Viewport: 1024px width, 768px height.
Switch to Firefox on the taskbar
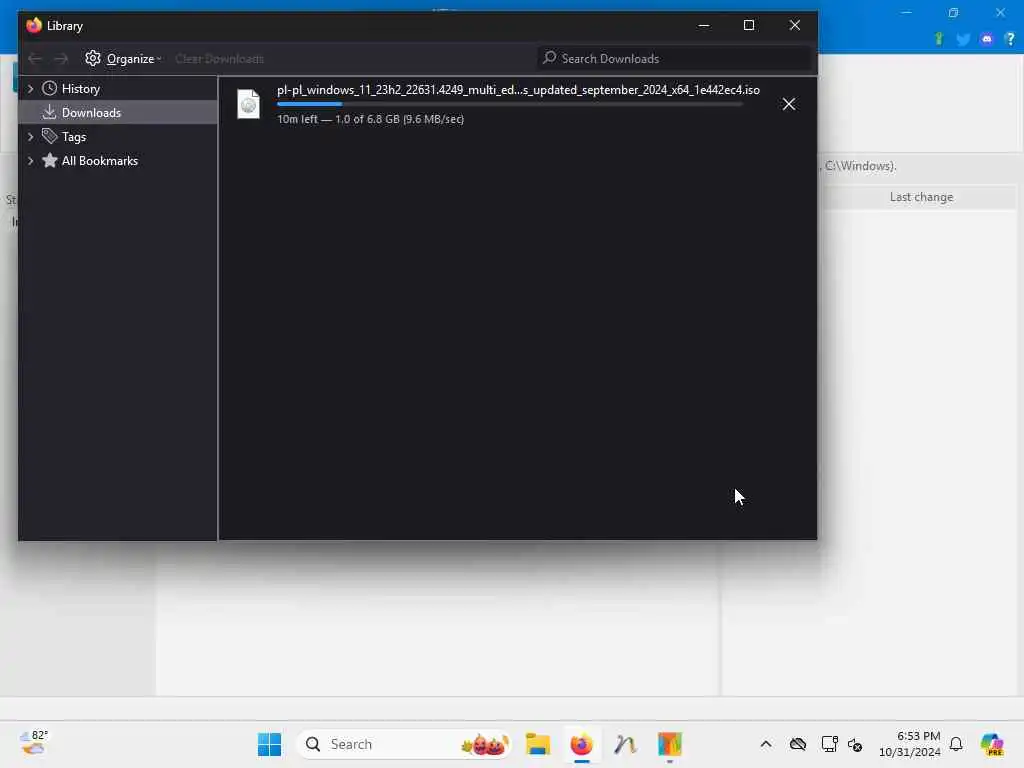[x=581, y=744]
